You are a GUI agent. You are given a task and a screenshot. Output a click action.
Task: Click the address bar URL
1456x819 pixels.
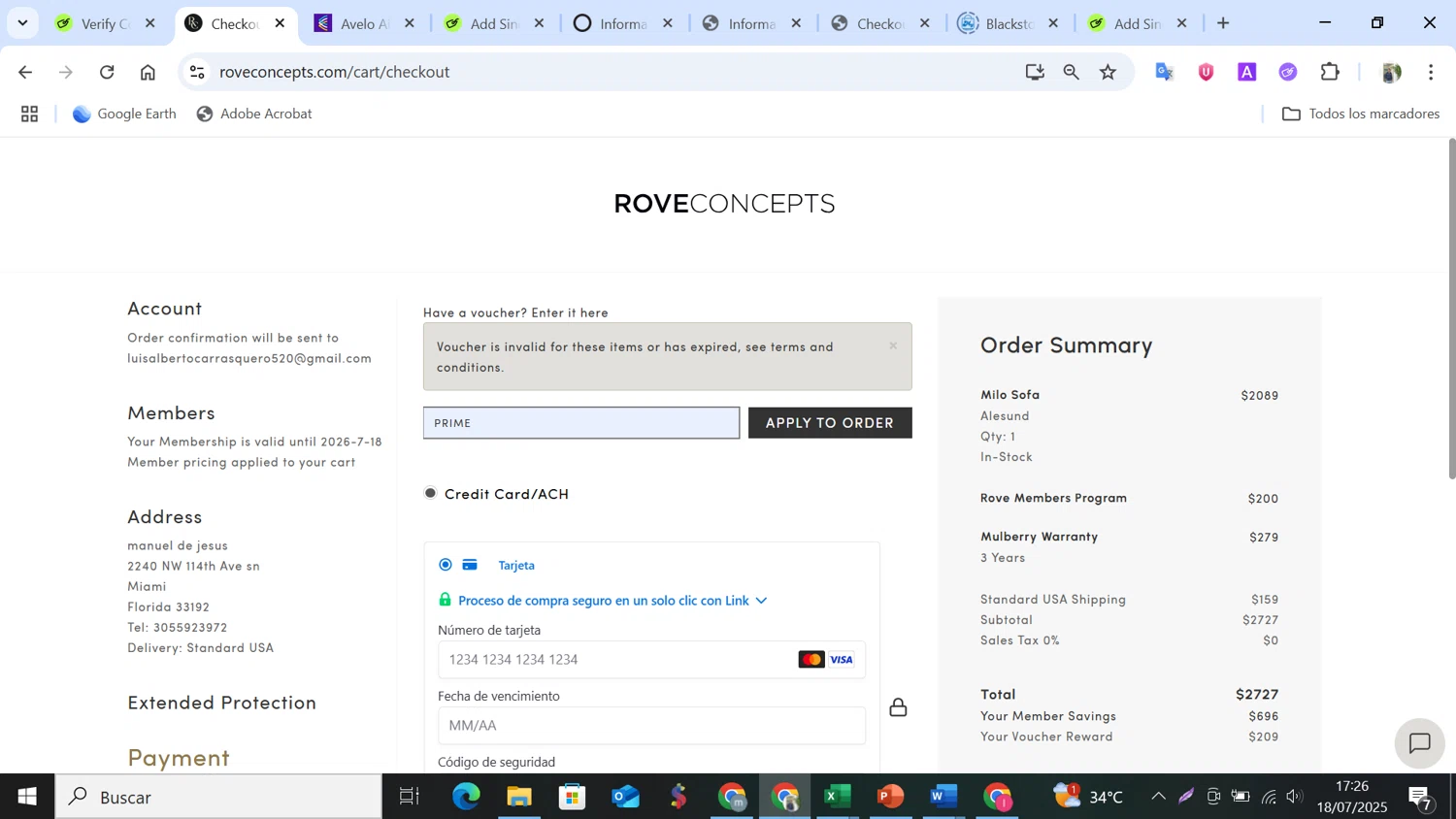334,72
